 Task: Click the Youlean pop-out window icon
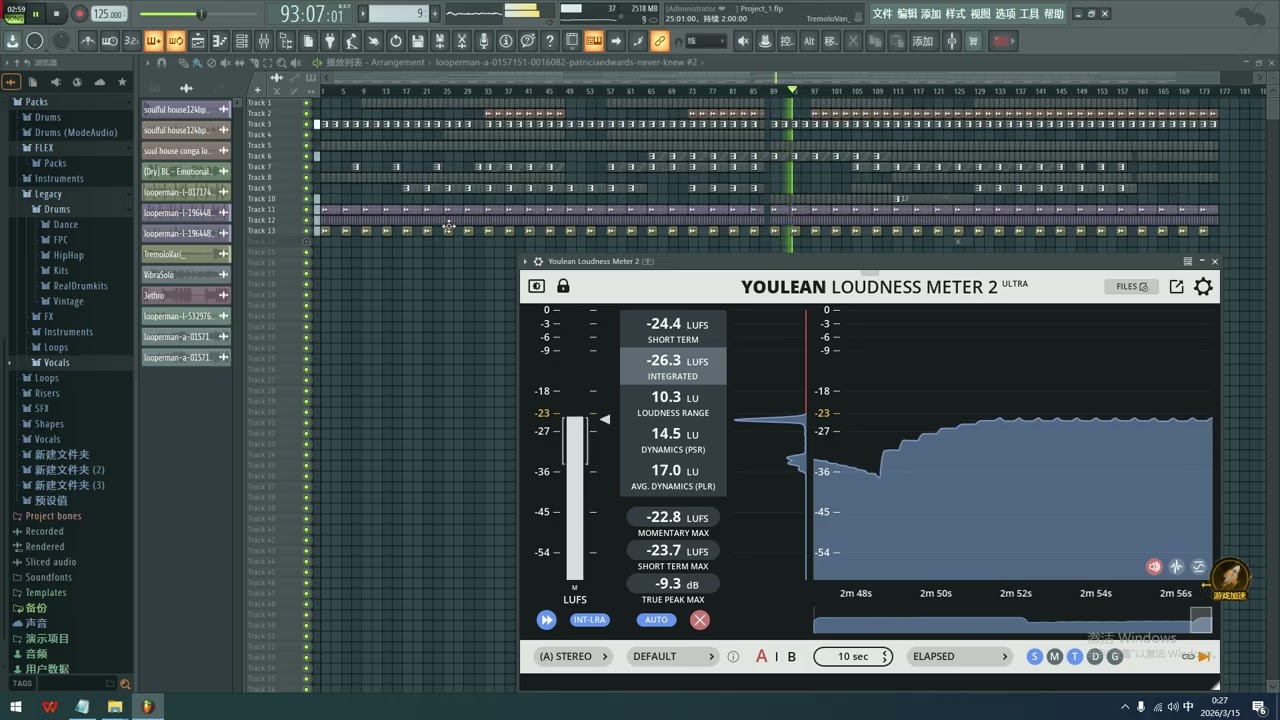[x=1176, y=287]
